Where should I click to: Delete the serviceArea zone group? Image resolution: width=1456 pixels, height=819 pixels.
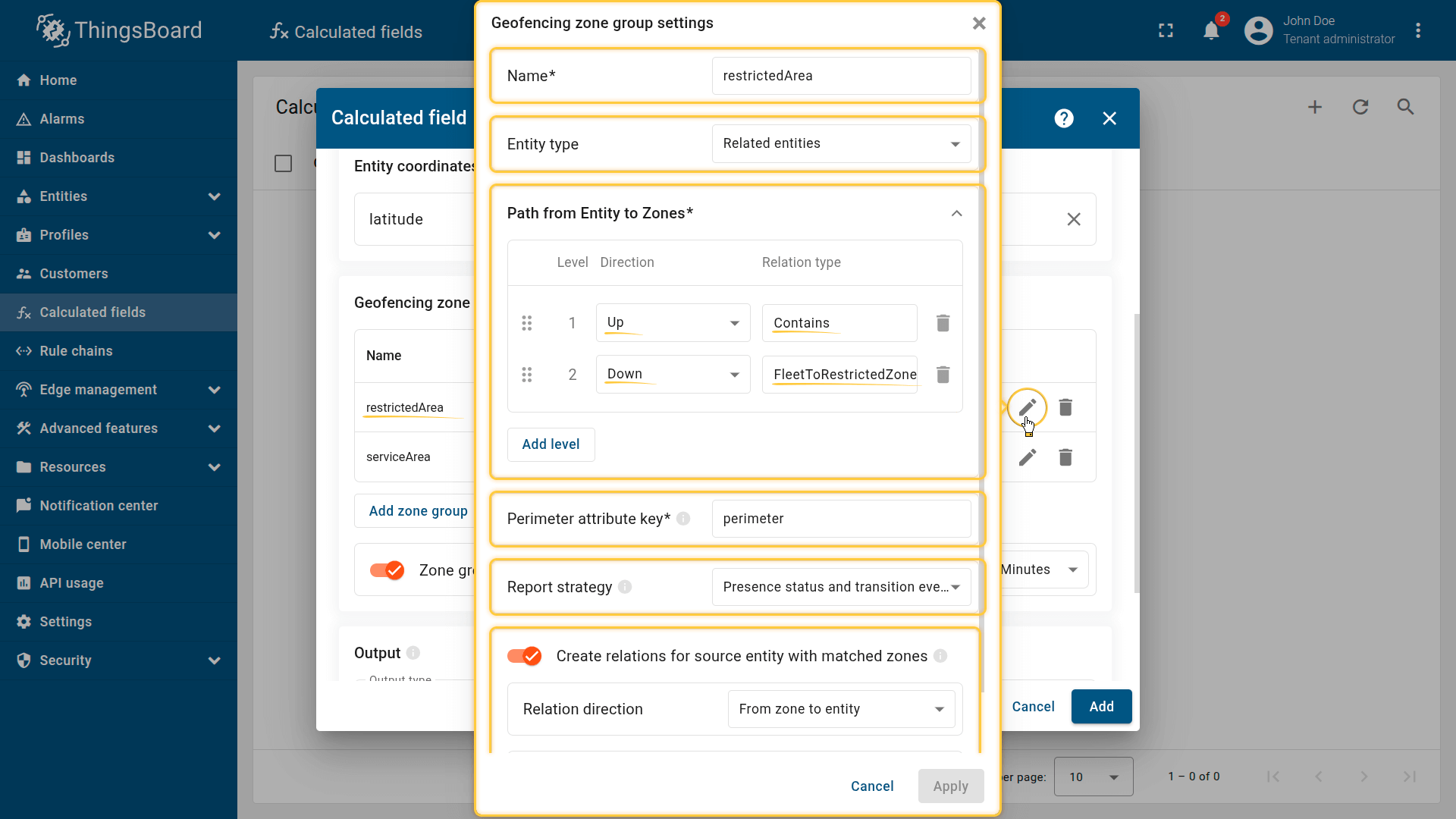coord(1065,457)
